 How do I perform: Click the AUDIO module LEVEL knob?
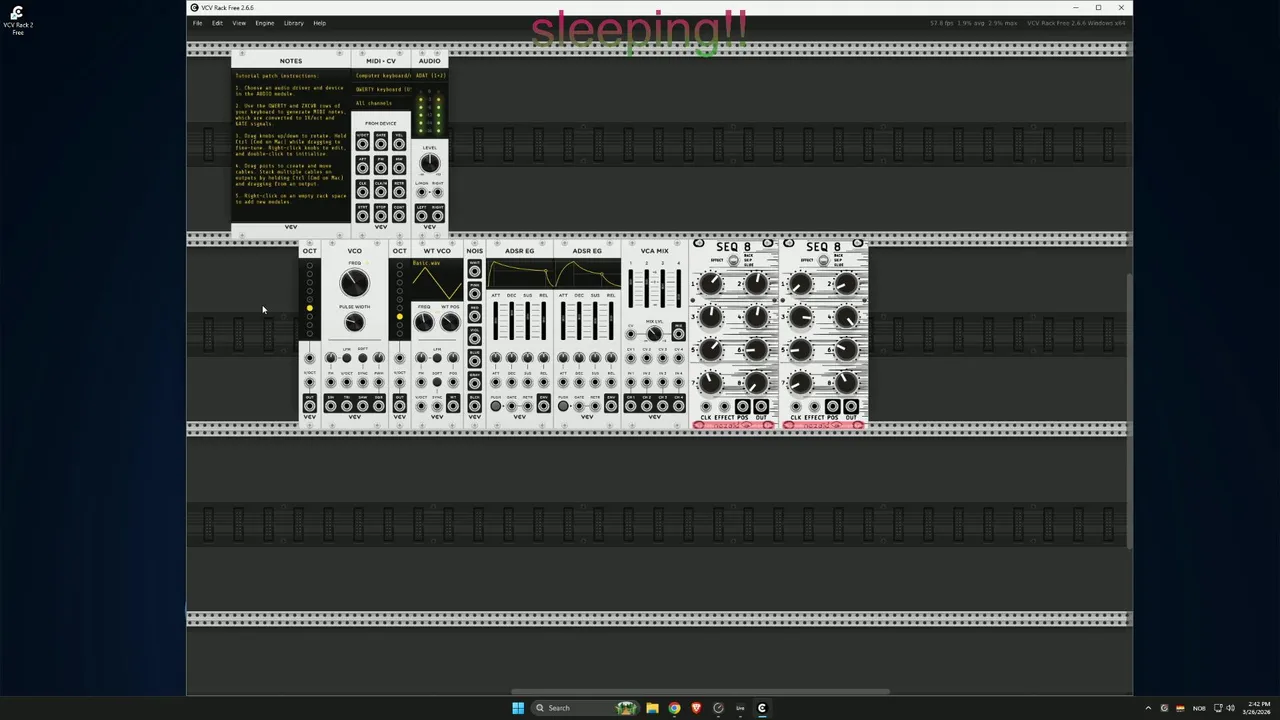[430, 163]
